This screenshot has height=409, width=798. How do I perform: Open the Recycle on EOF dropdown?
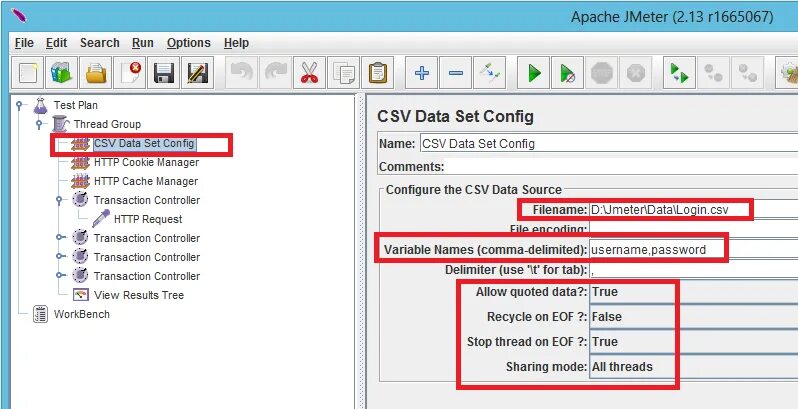[694, 317]
